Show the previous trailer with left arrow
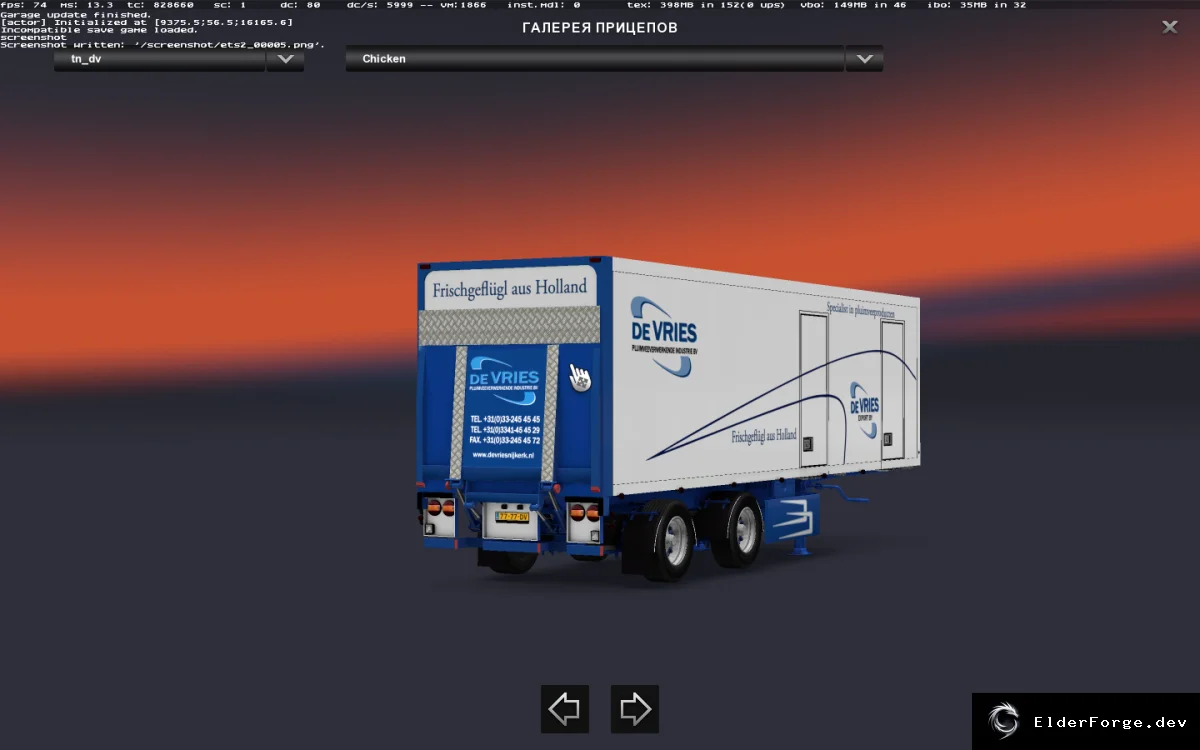The width and height of the screenshot is (1200, 750). [x=565, y=709]
